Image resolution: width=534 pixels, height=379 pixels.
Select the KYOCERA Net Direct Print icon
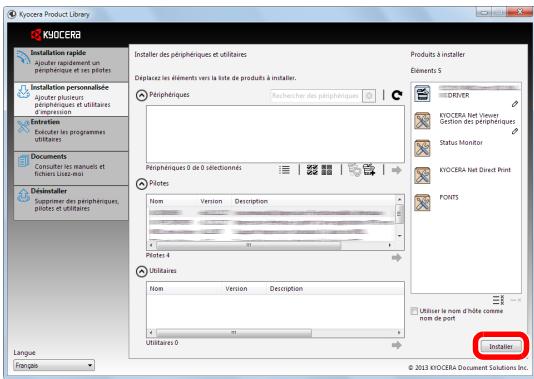422,175
